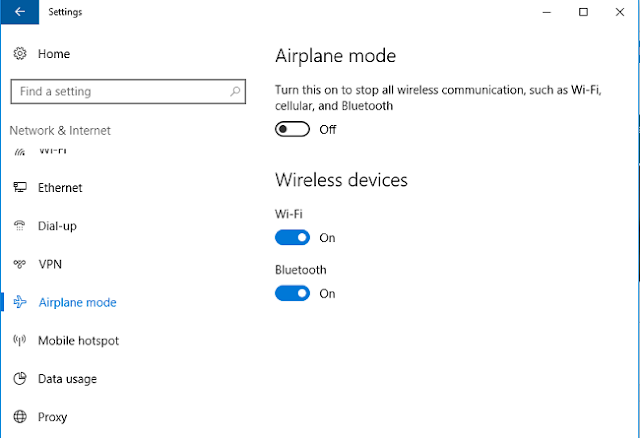Click the Ethernet monitor icon
The height and width of the screenshot is (438, 640).
pyautogui.click(x=20, y=187)
